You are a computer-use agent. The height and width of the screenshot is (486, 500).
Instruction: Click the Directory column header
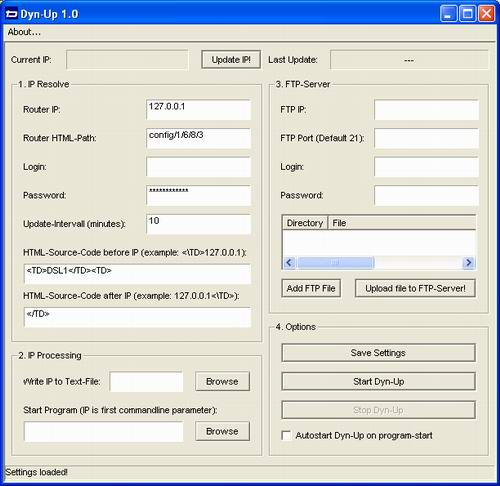pyautogui.click(x=305, y=223)
